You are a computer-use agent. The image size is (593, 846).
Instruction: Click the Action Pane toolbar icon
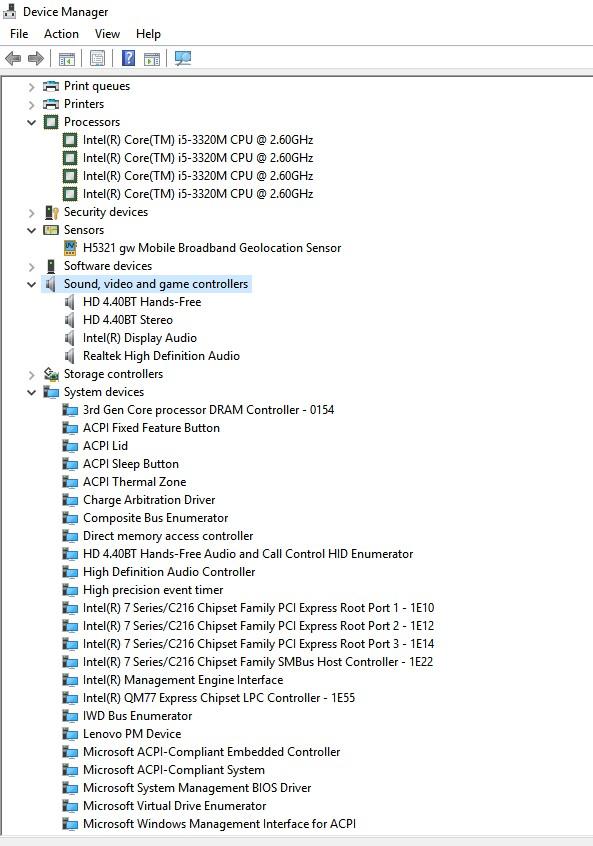[x=152, y=58]
